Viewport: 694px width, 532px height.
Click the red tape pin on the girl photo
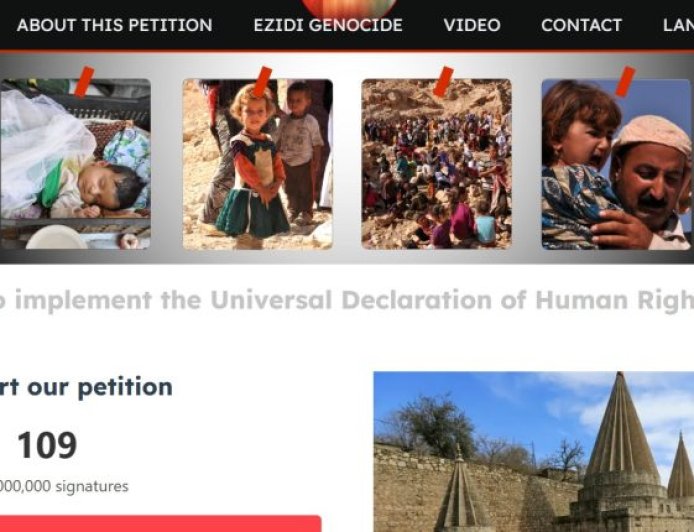click(x=263, y=81)
